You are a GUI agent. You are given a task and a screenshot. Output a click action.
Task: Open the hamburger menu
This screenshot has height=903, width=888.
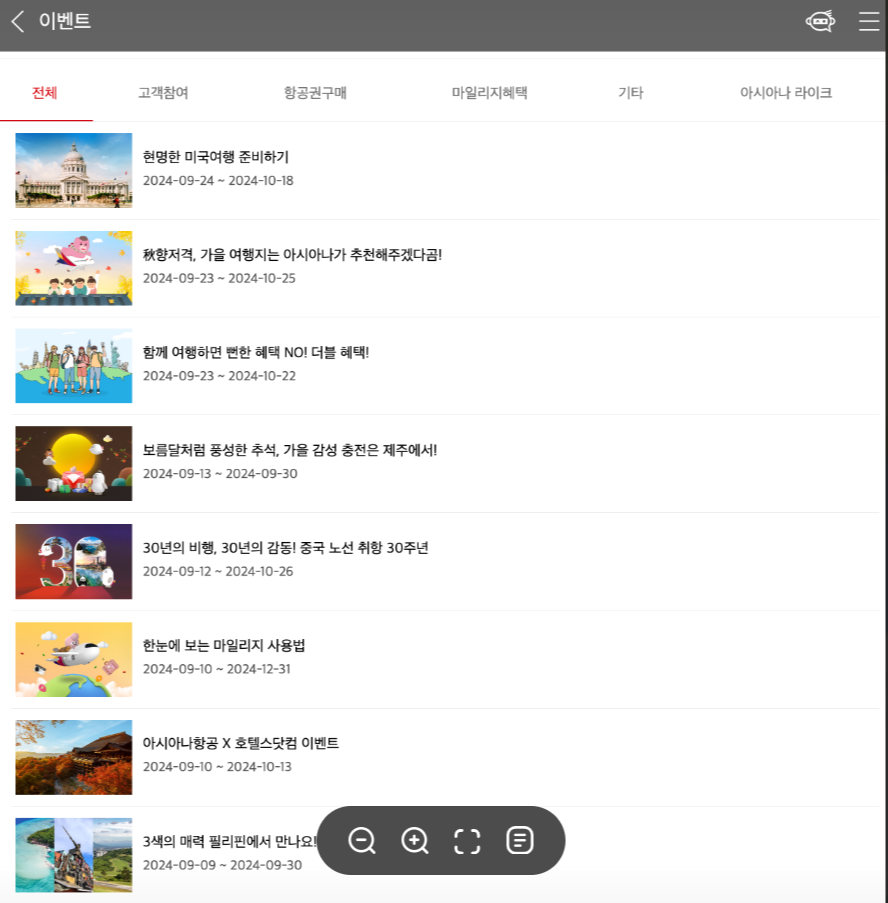[x=868, y=22]
